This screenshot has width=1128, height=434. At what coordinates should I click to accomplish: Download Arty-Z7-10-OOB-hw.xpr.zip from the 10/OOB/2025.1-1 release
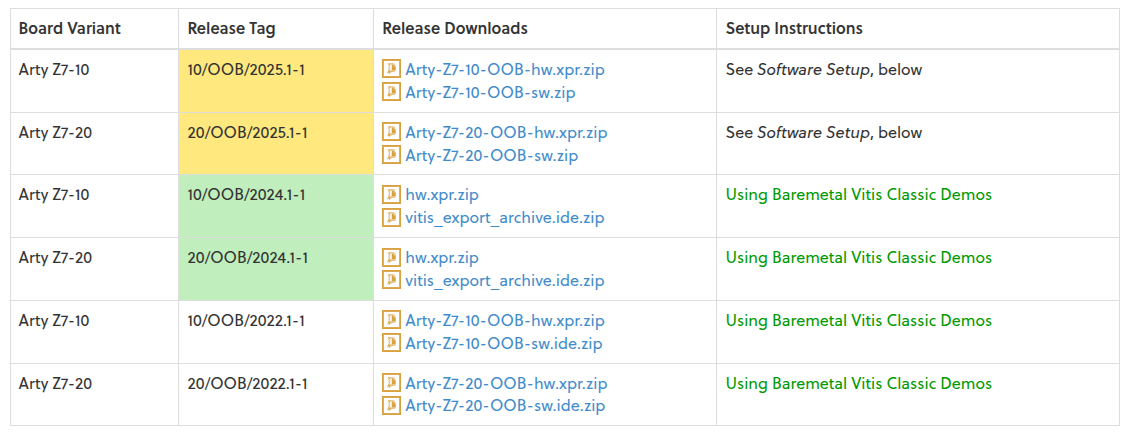pyautogui.click(x=505, y=70)
